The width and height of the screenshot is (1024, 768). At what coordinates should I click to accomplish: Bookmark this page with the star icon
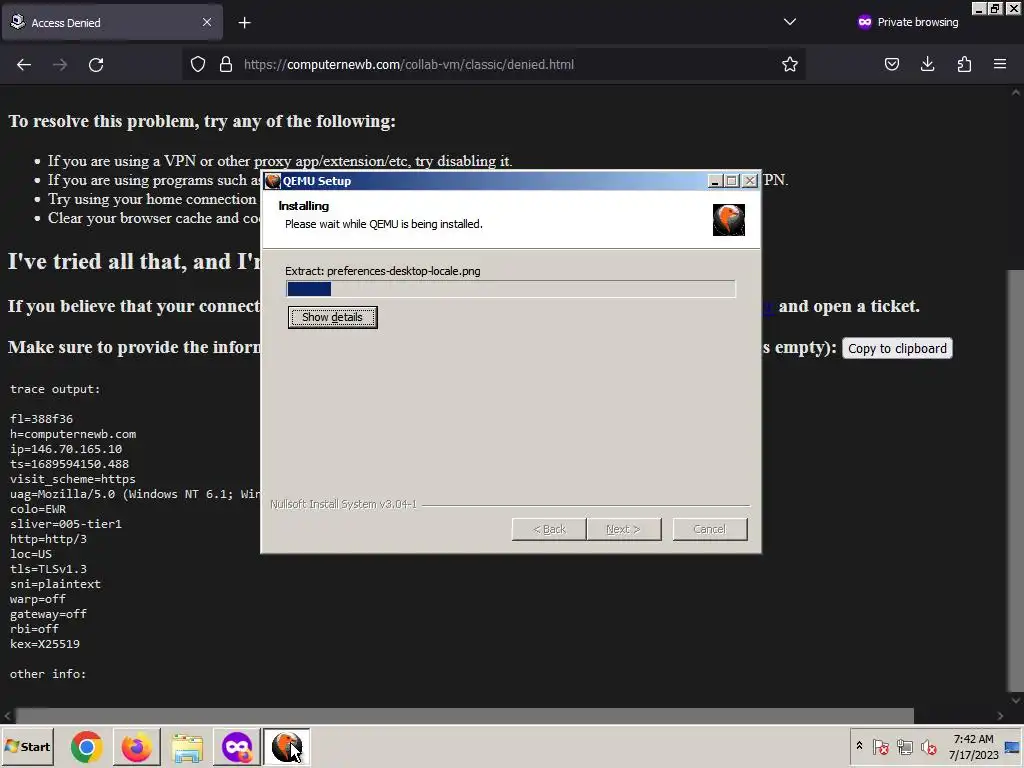pos(790,65)
